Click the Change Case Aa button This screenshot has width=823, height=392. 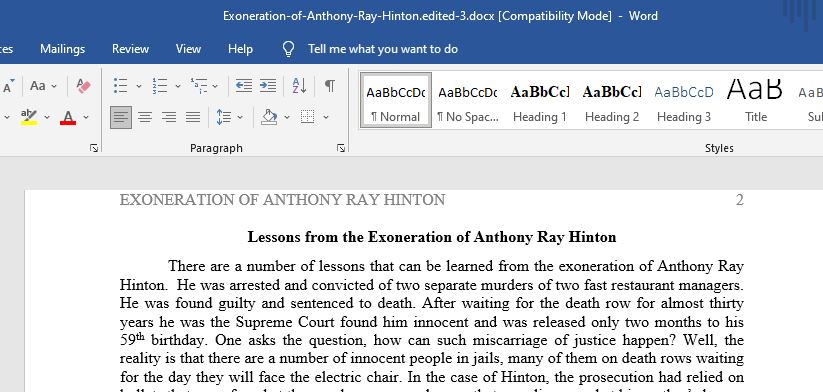[x=38, y=86]
